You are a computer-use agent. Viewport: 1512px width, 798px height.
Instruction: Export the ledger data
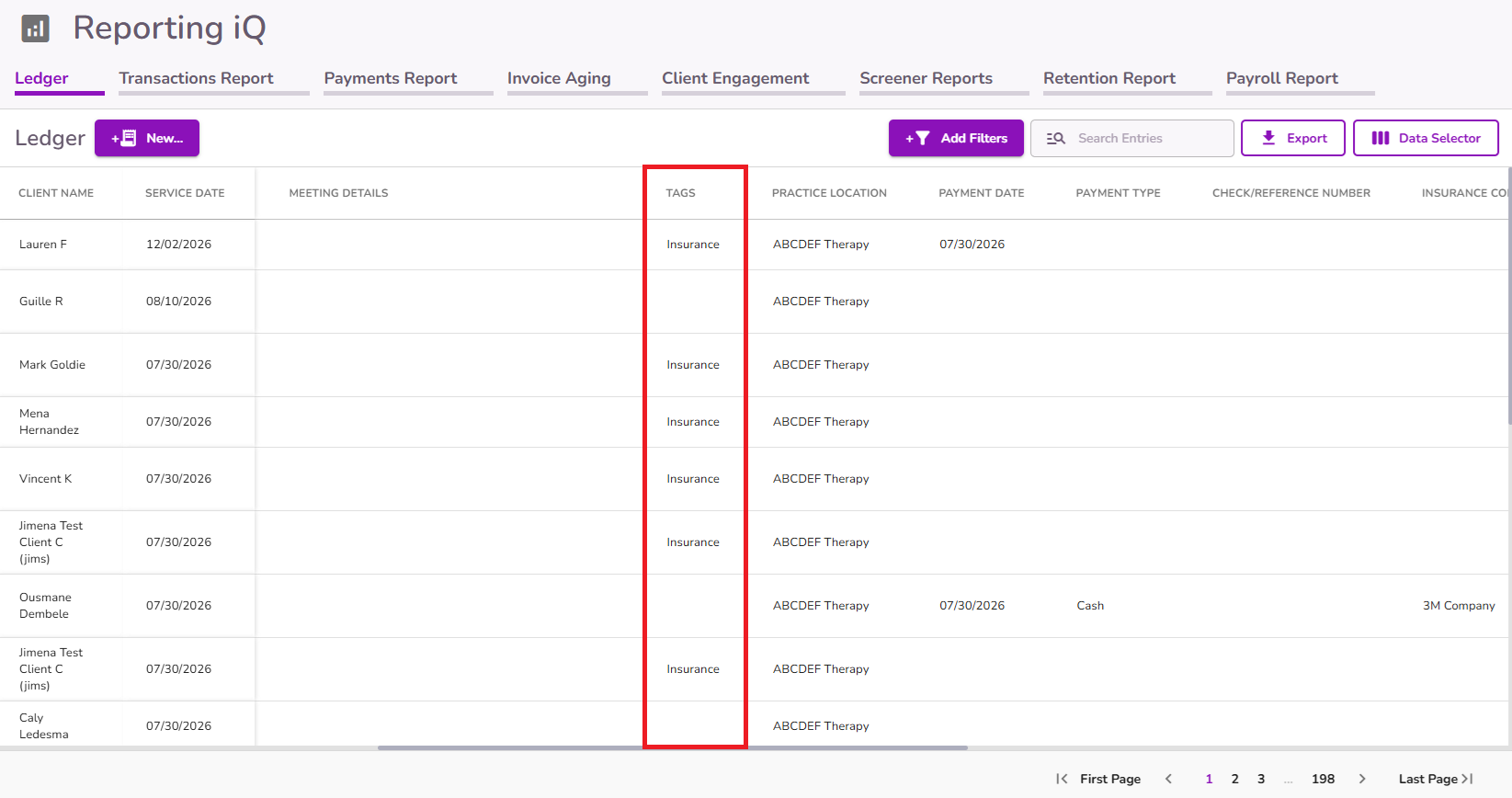[x=1293, y=138]
